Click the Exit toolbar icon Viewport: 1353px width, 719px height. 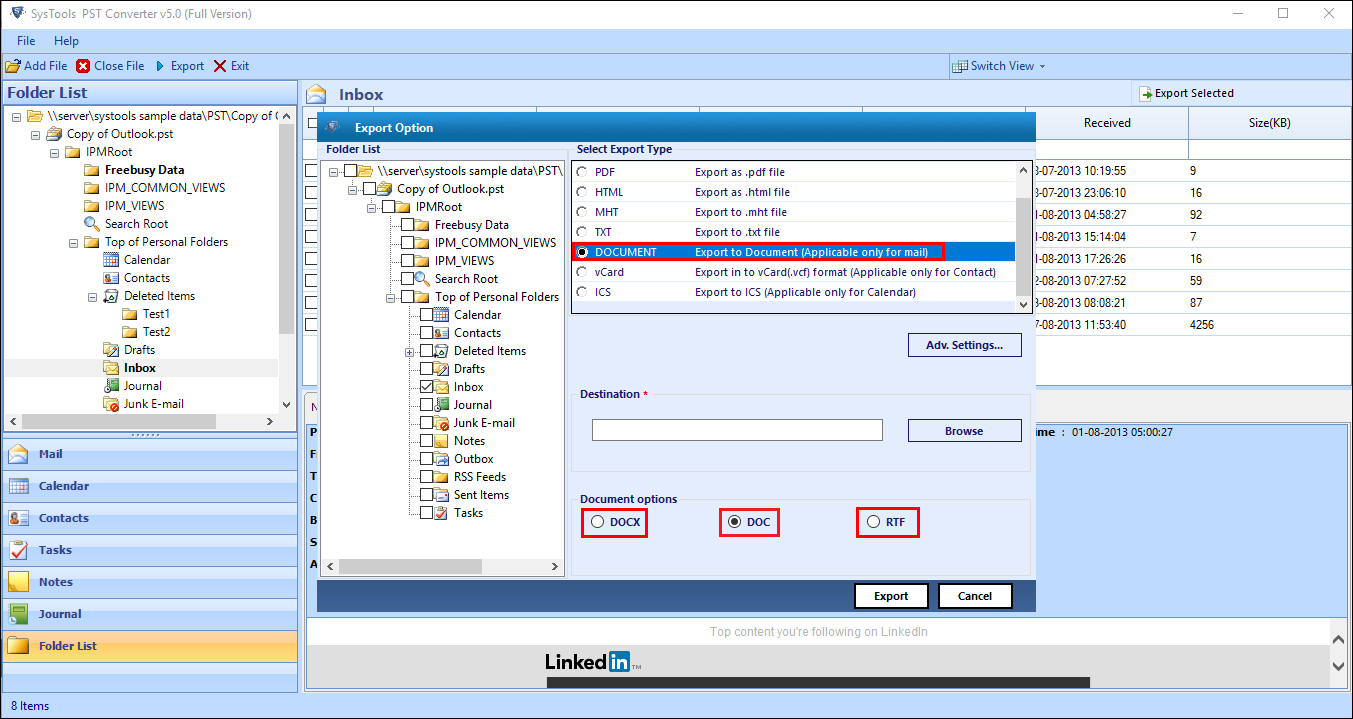230,65
